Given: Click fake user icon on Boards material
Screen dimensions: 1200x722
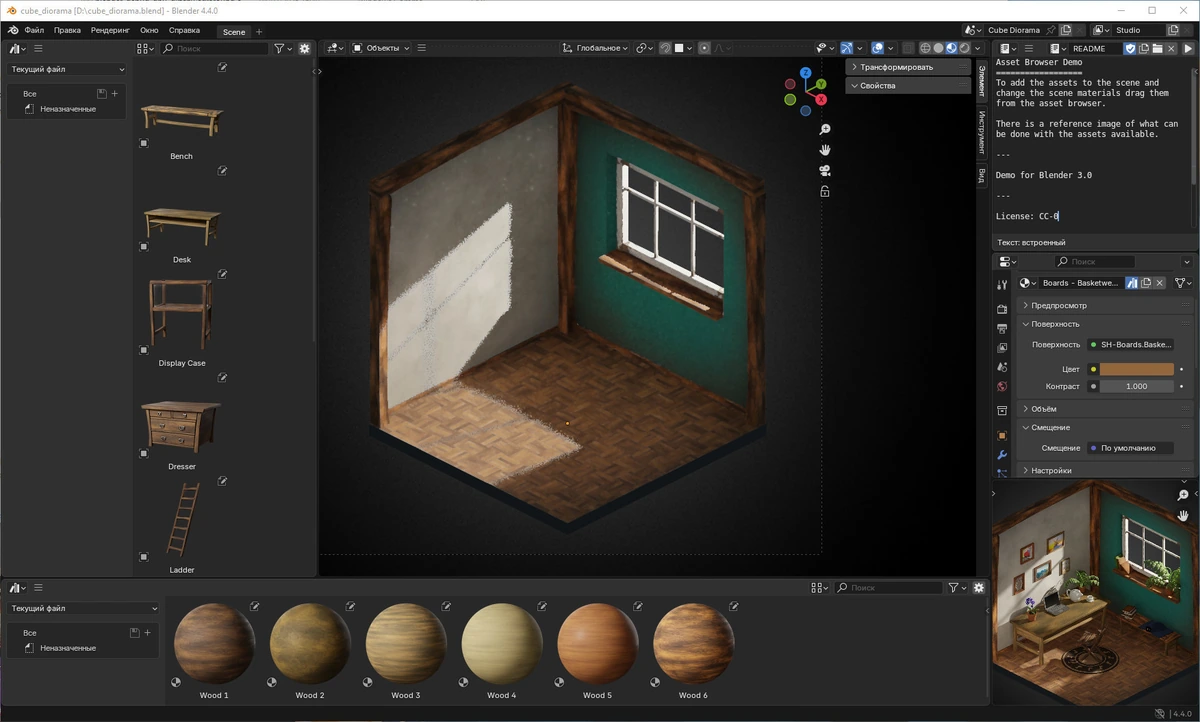Looking at the screenshot, I should pos(1131,283).
